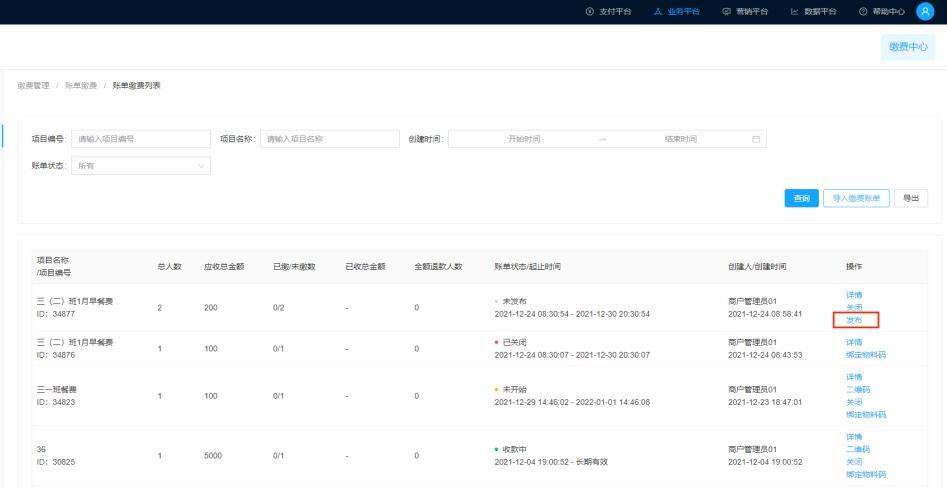
Task: Pick the 结束时间 end date field
Action: pos(680,139)
